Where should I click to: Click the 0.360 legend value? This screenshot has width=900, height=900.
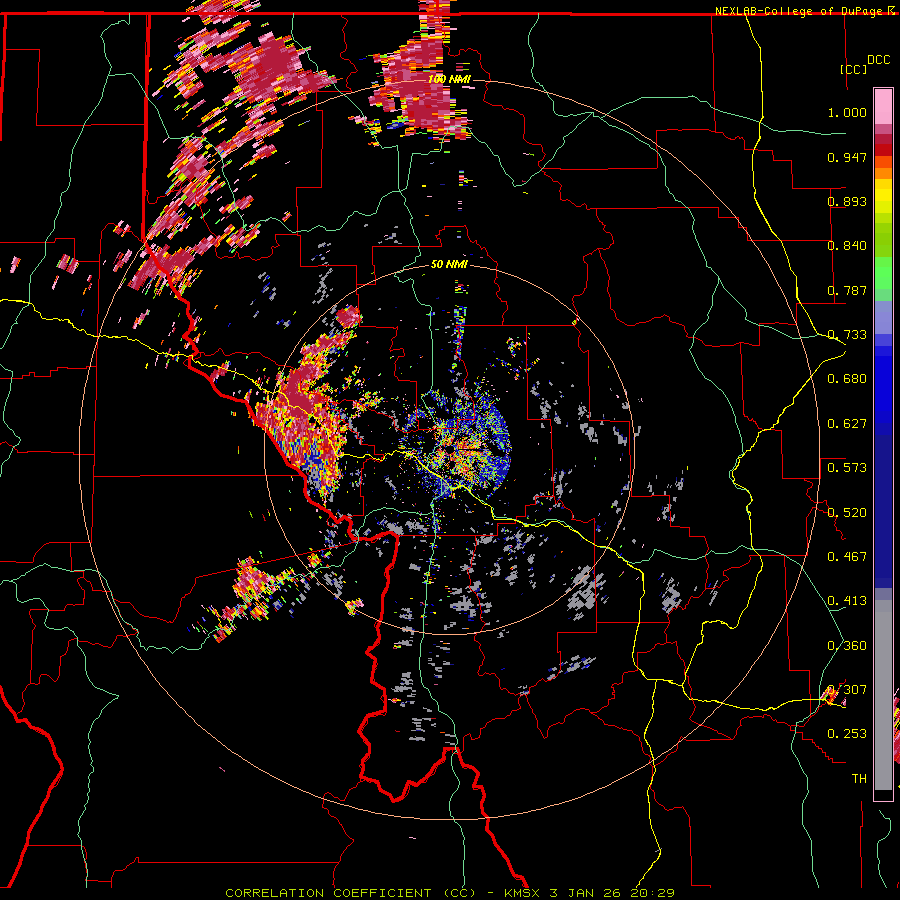[x=847, y=646]
